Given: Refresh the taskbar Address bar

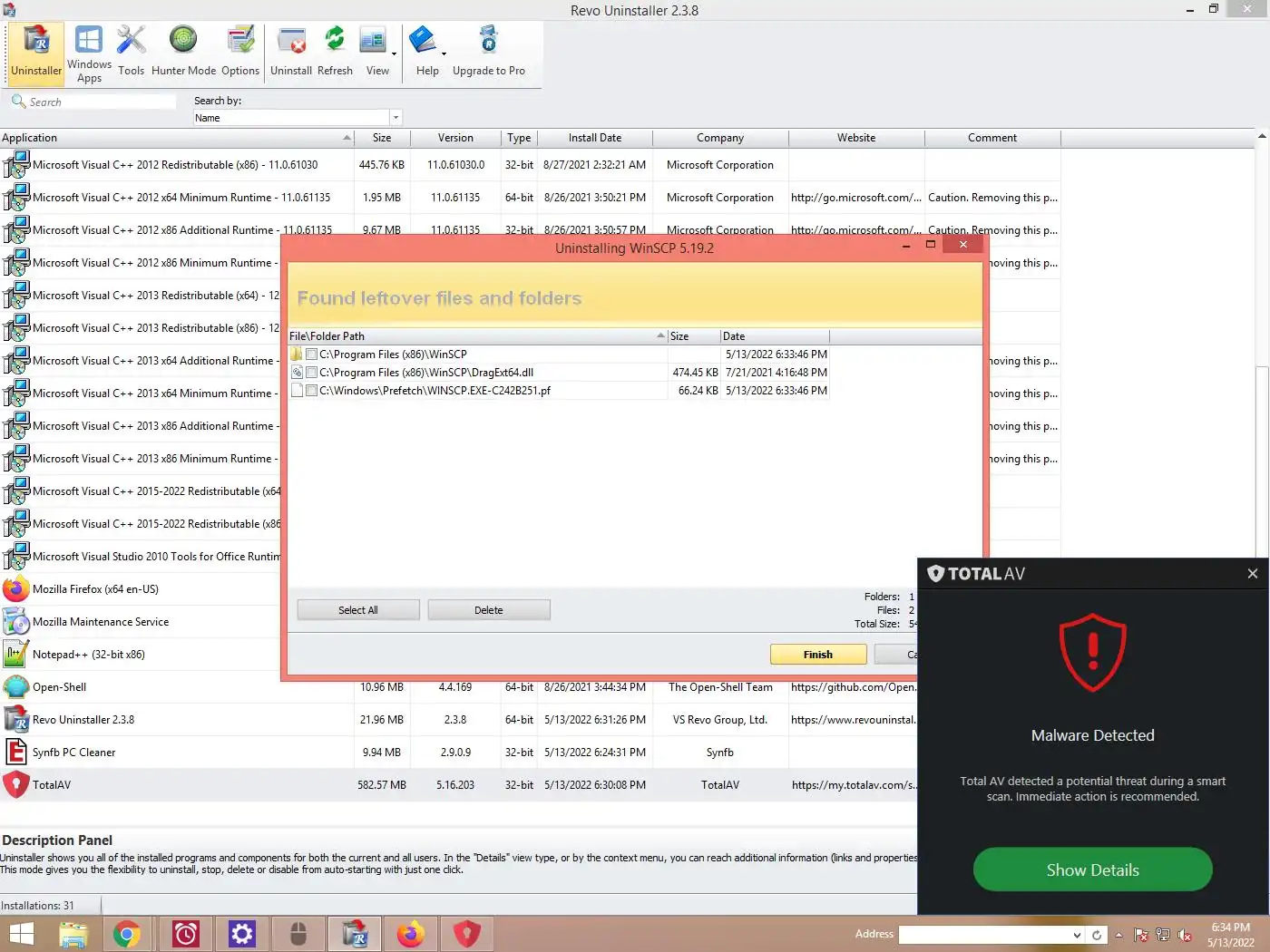Looking at the screenshot, I should pos(1097,935).
